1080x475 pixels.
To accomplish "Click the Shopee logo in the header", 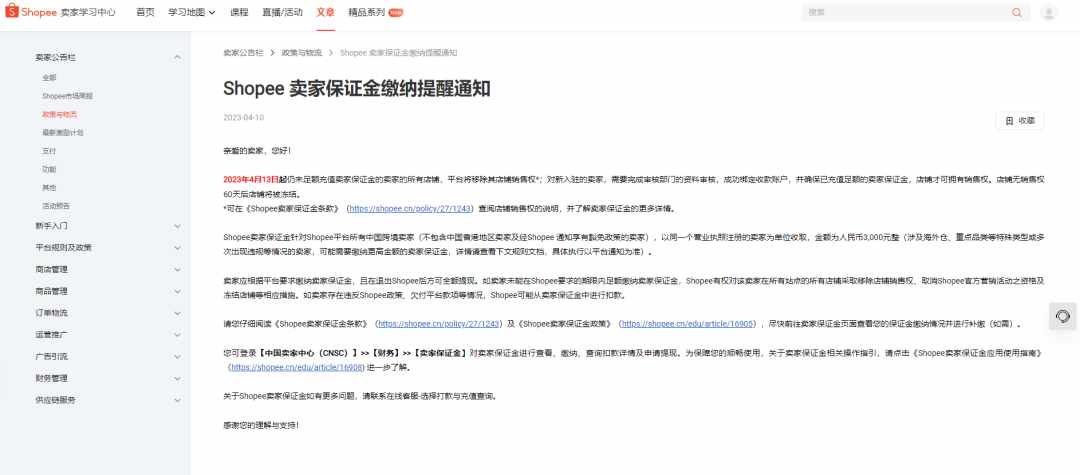I will (x=31, y=12).
